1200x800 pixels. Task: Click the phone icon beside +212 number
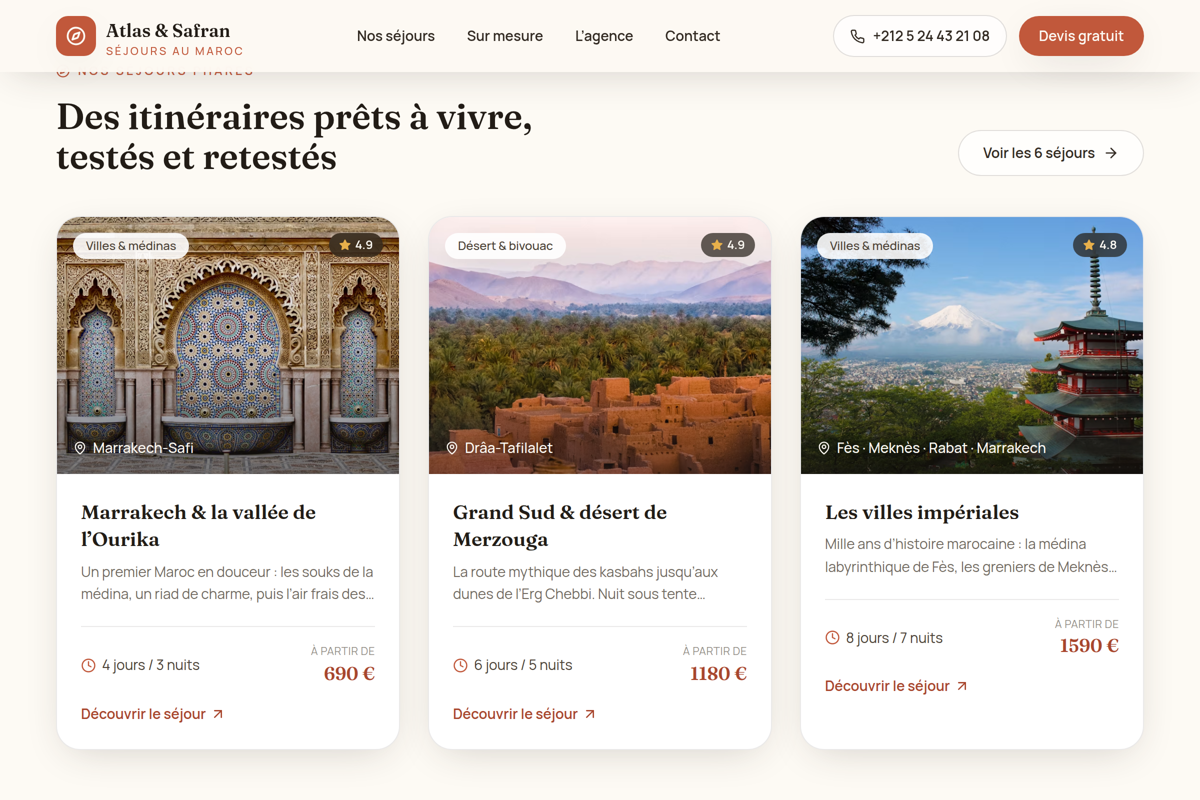(x=857, y=36)
